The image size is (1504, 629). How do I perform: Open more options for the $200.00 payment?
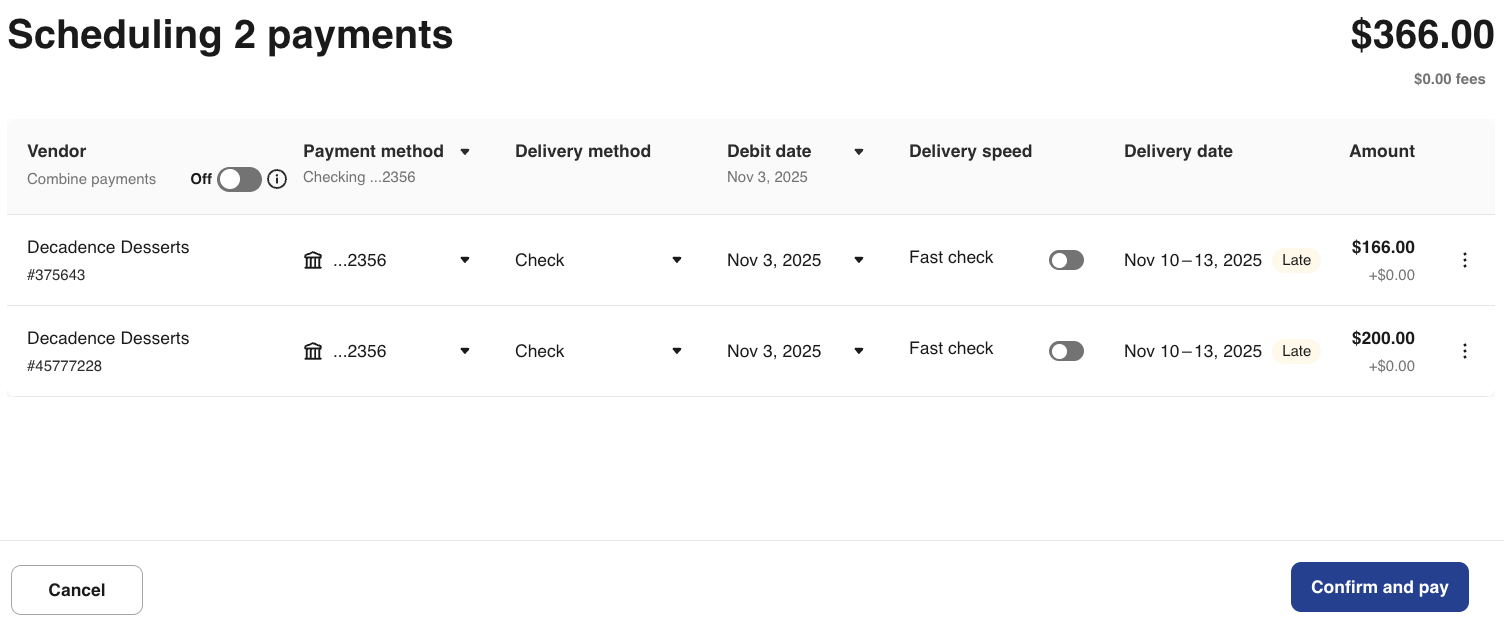1465,351
